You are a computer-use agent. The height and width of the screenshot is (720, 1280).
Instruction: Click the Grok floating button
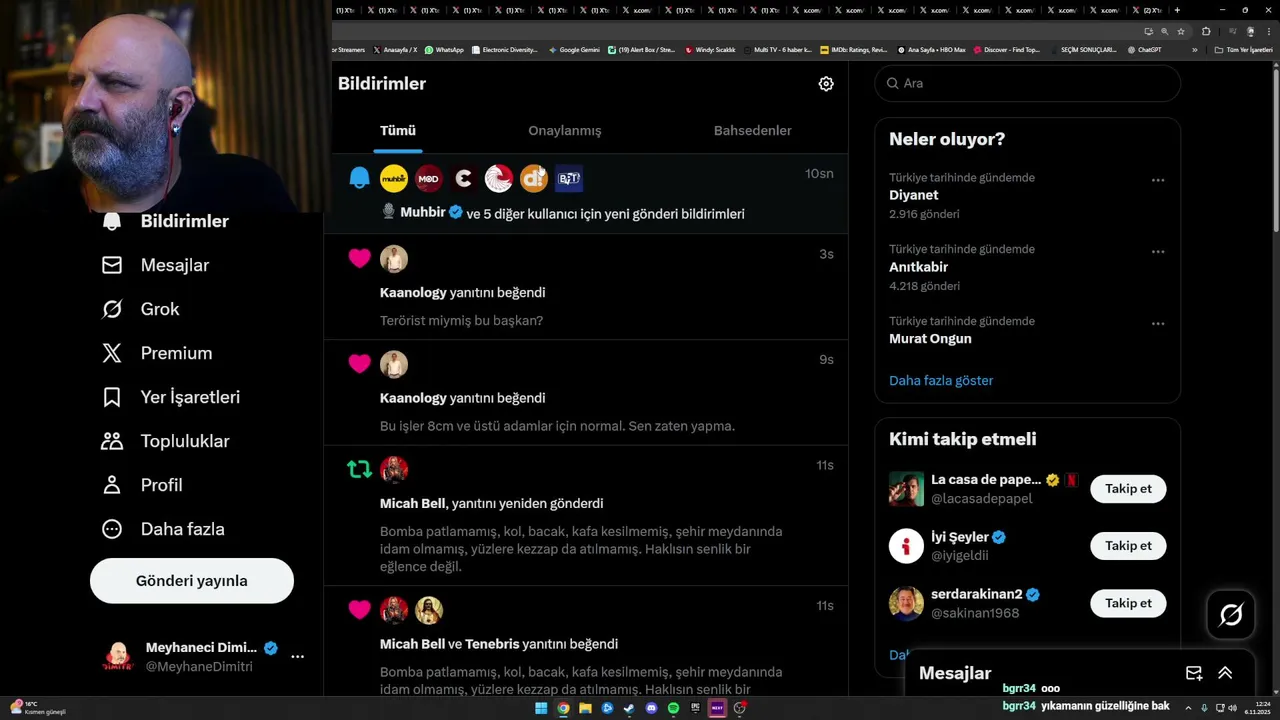pyautogui.click(x=1231, y=615)
